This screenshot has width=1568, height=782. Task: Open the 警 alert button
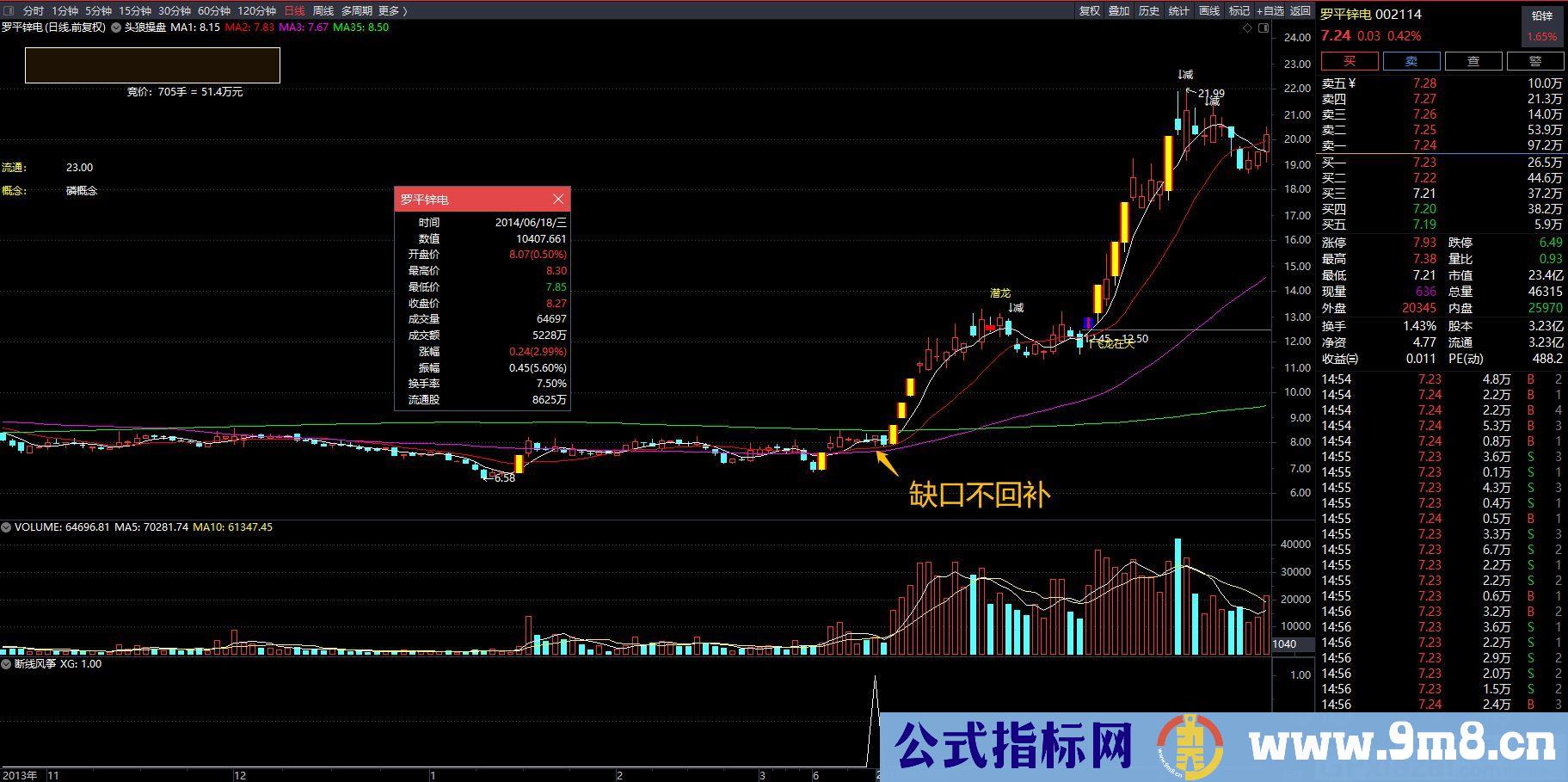point(1535,61)
